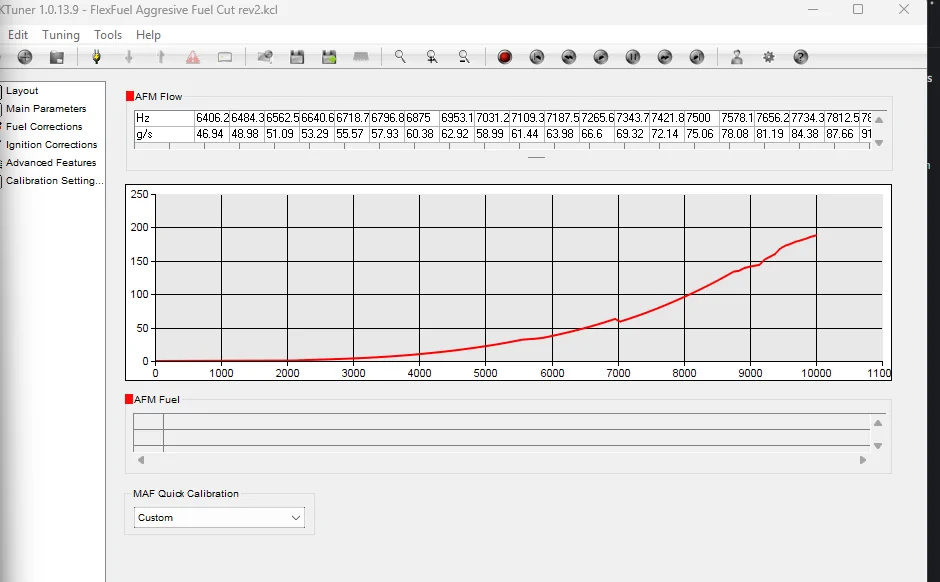The height and width of the screenshot is (582, 940).
Task: Skip datalog to the end
Action: point(697,57)
